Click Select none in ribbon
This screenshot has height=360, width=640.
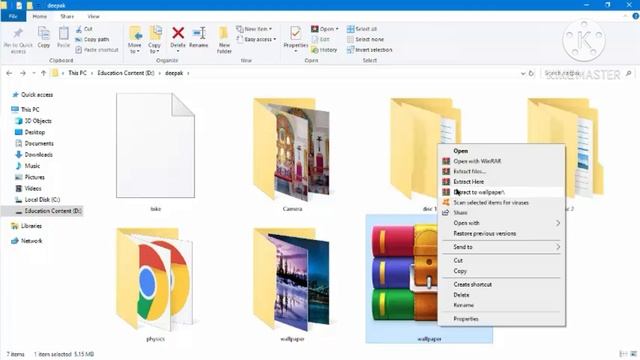(x=365, y=39)
